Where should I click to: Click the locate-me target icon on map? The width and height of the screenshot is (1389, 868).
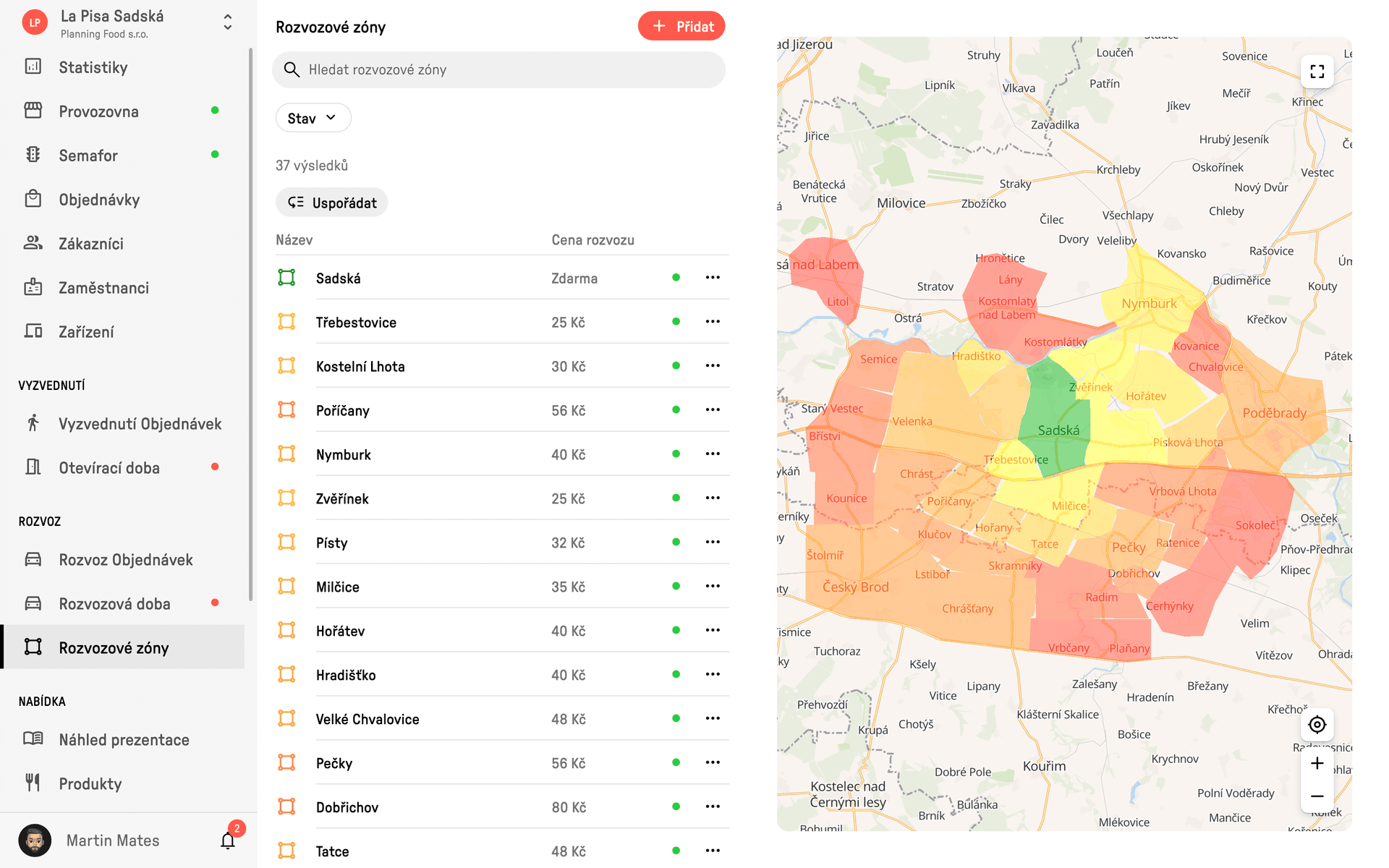coord(1317,724)
